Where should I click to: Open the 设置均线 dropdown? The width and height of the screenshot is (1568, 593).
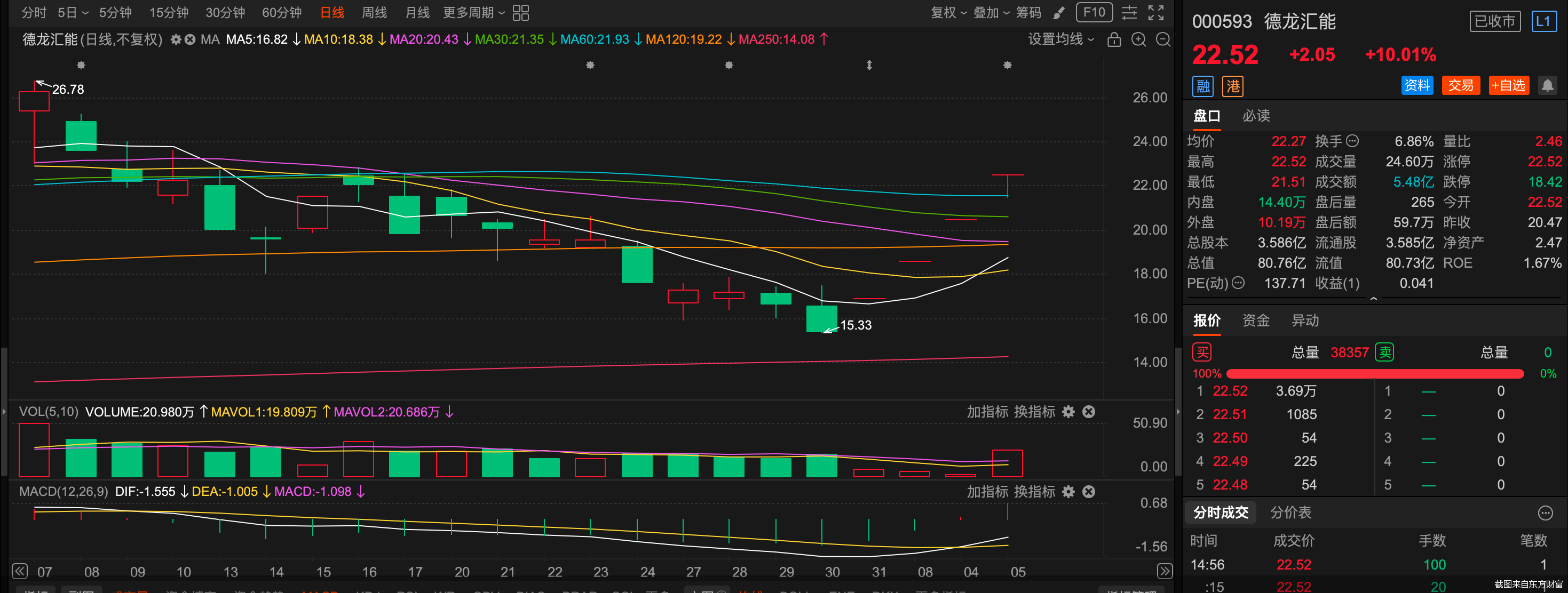pos(1061,39)
